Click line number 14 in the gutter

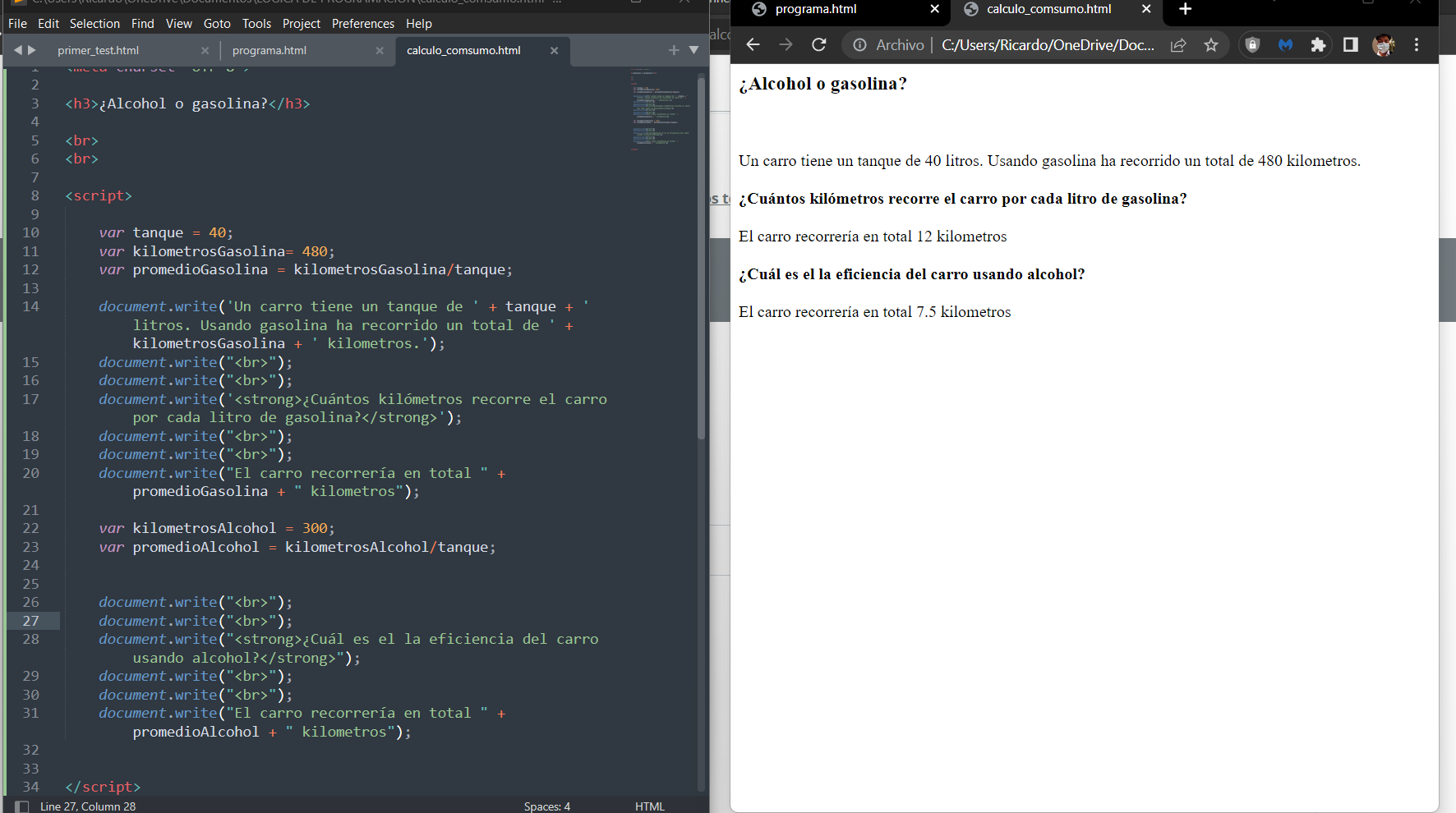30,306
